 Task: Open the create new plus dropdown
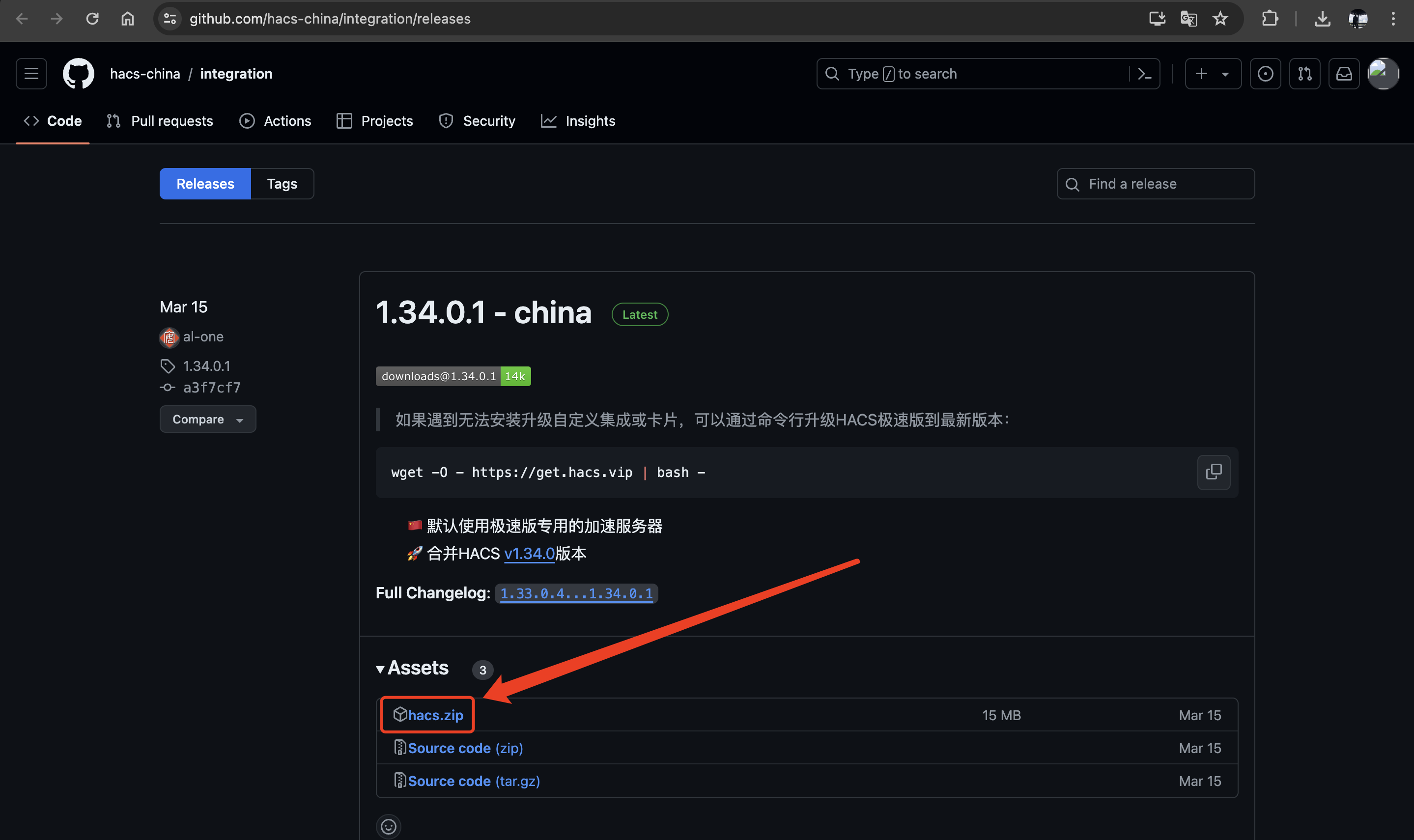click(1213, 74)
